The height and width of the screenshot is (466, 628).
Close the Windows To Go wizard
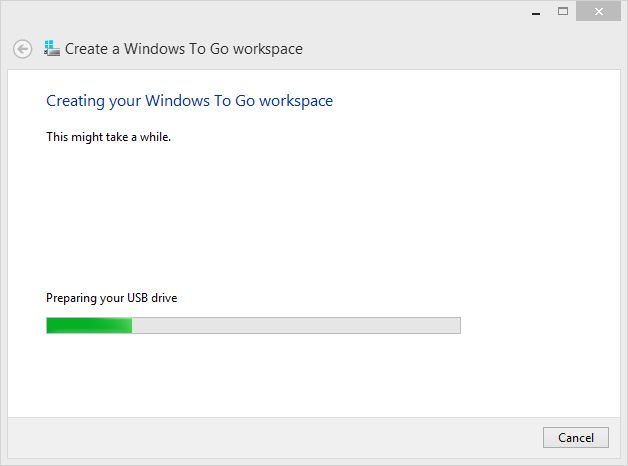[x=598, y=11]
